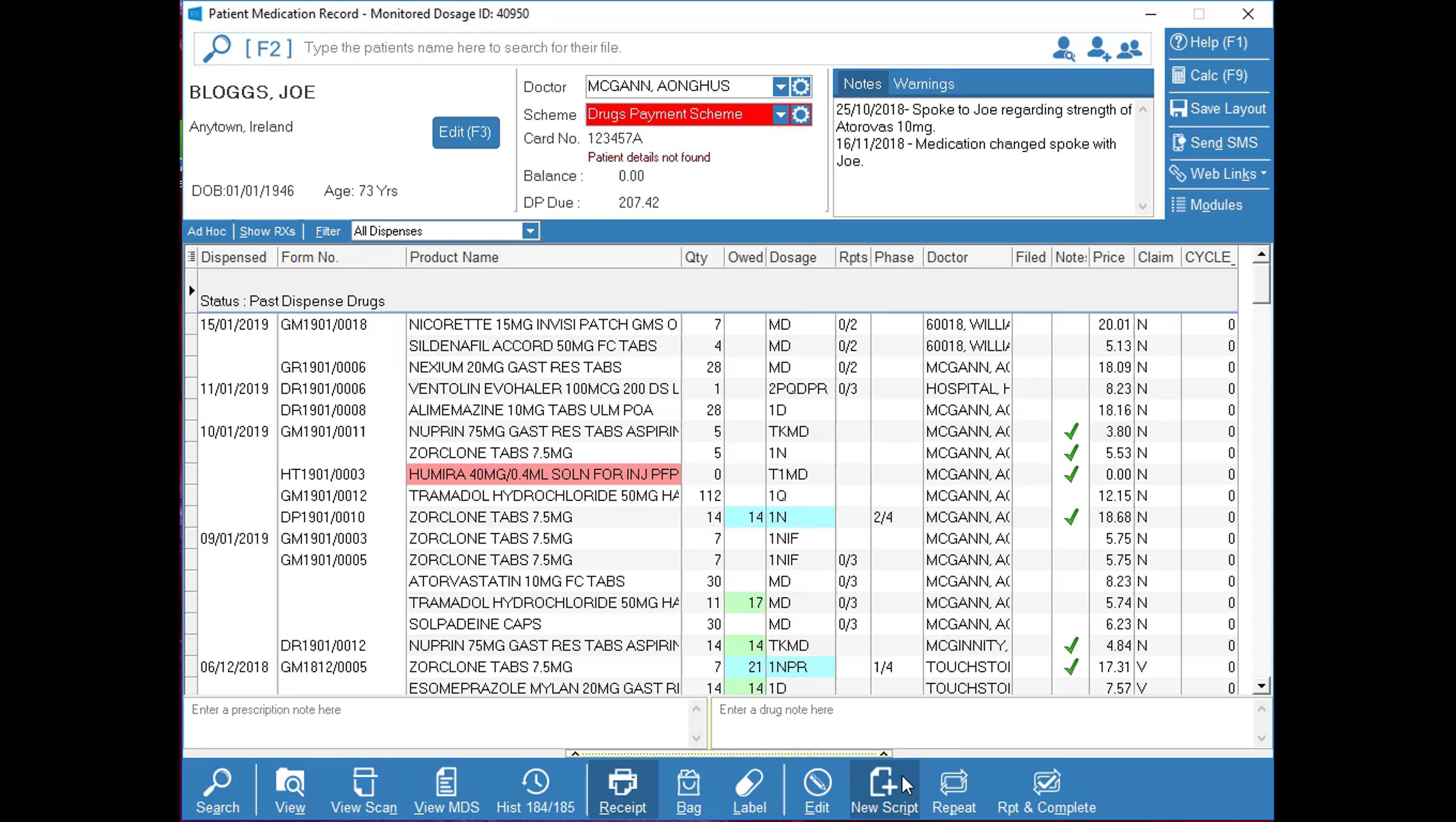1456x822 pixels.
Task: Expand Drugs Payment Scheme dropdown
Action: (780, 115)
